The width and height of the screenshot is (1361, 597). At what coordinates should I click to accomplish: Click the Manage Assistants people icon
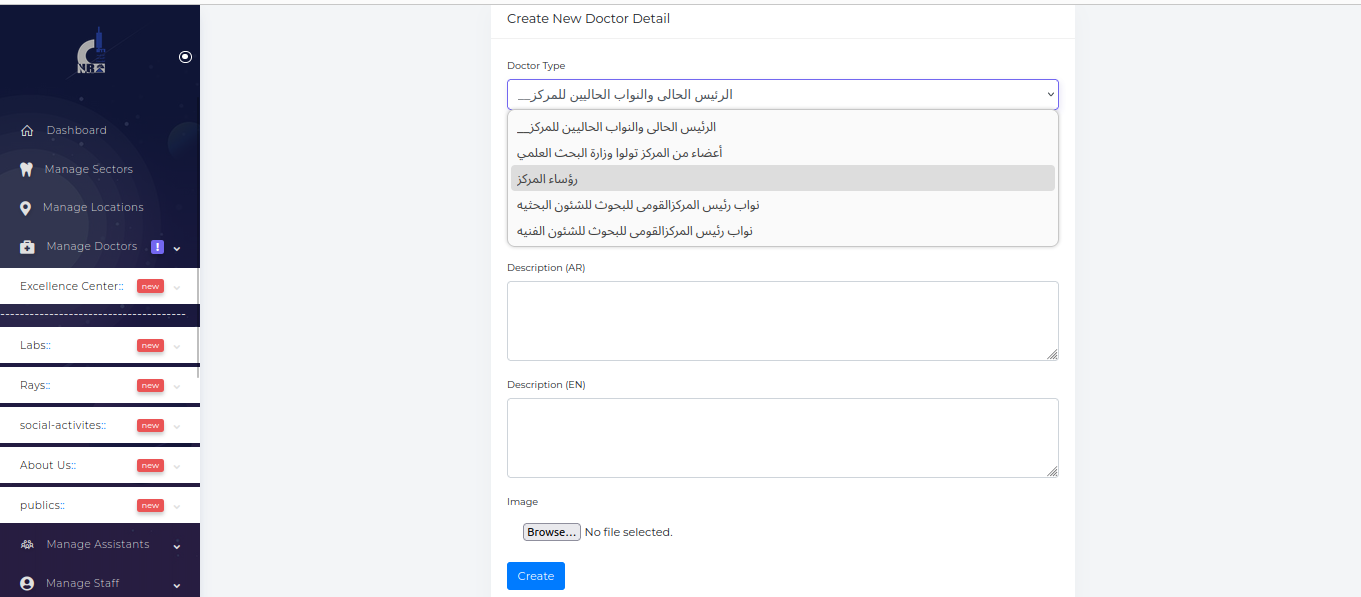coord(27,545)
